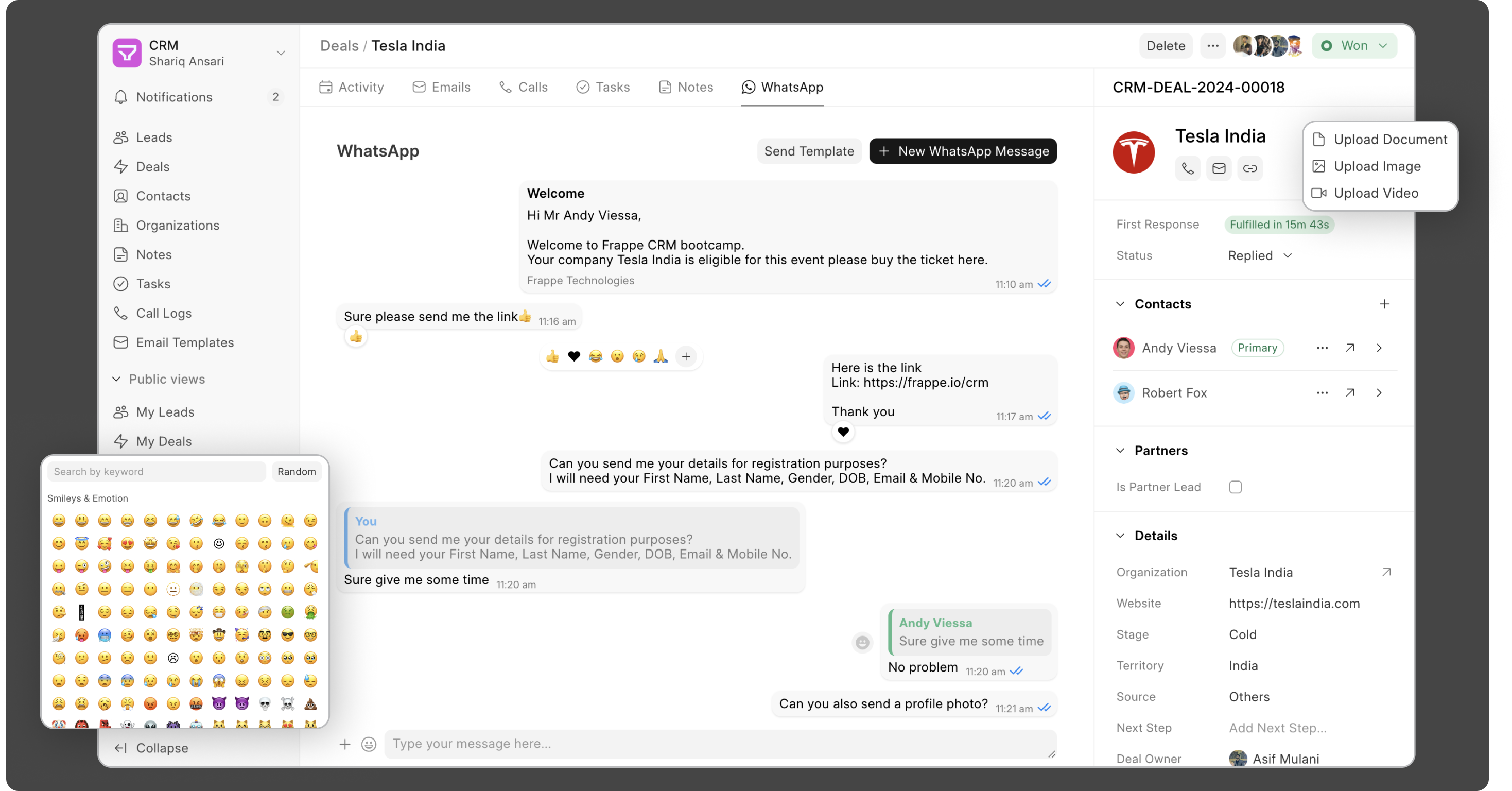Image resolution: width=1512 pixels, height=791 pixels.
Task: Click the Send Template button
Action: [809, 151]
